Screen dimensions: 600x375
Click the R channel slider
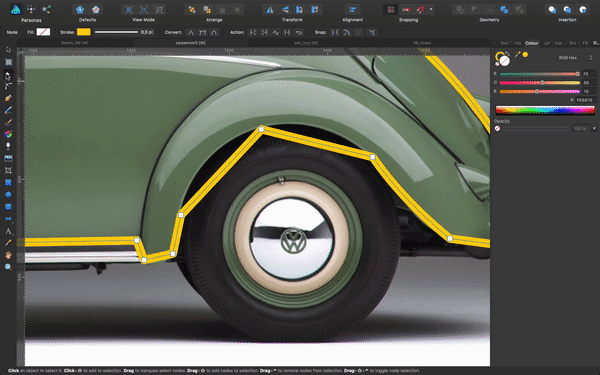pos(540,74)
